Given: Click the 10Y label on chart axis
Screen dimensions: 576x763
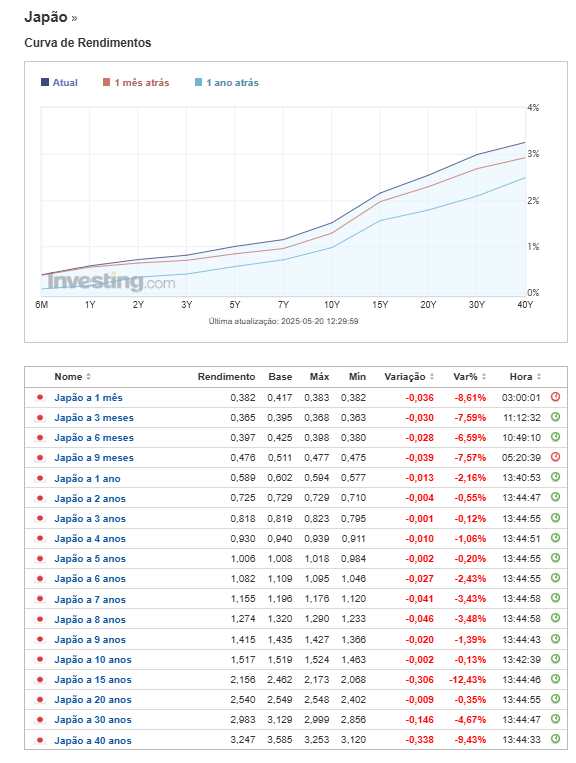Looking at the screenshot, I should point(332,305).
